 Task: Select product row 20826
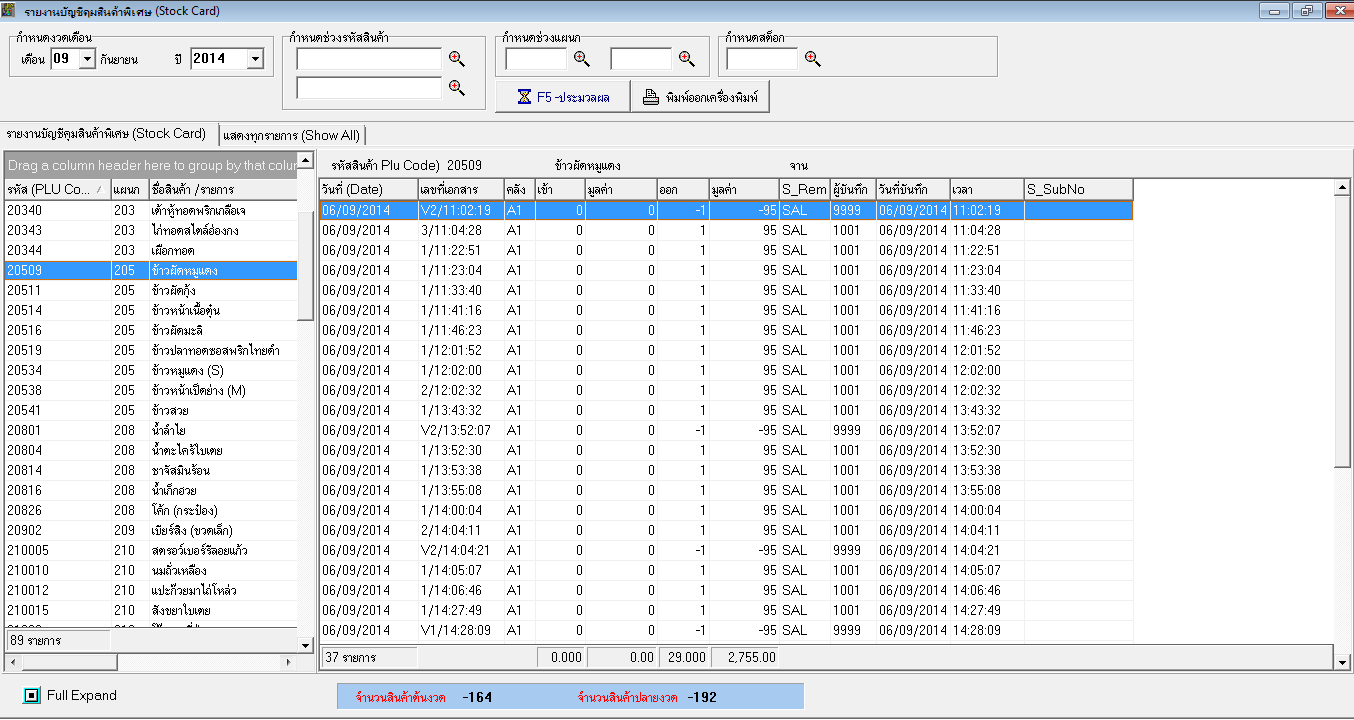[151, 510]
